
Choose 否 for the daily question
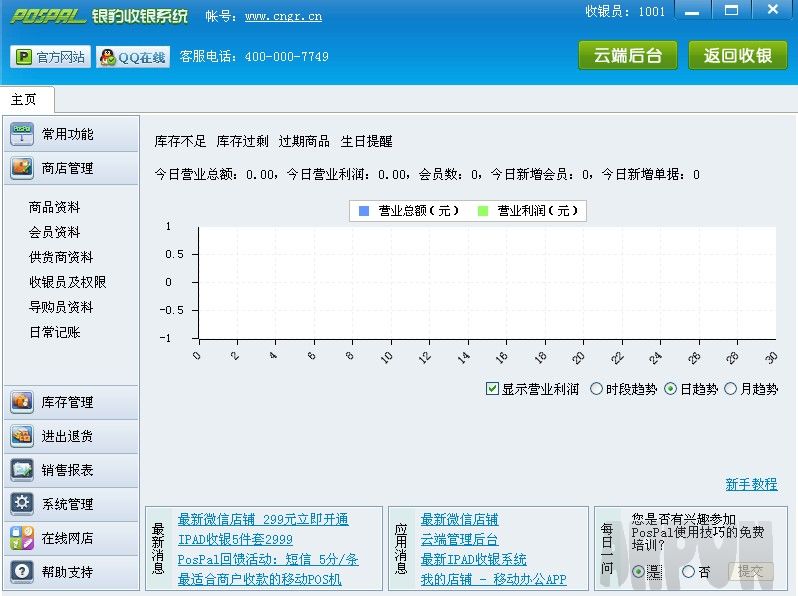(x=688, y=572)
